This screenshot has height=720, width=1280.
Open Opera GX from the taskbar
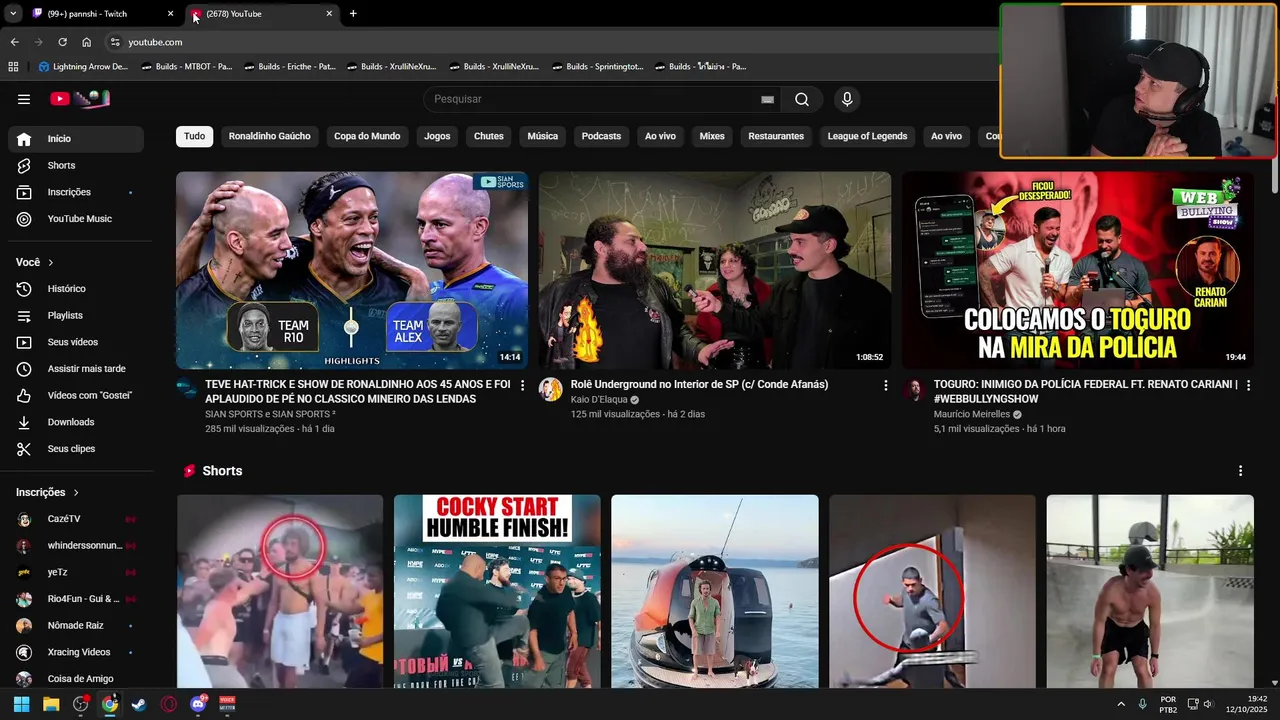[168, 704]
